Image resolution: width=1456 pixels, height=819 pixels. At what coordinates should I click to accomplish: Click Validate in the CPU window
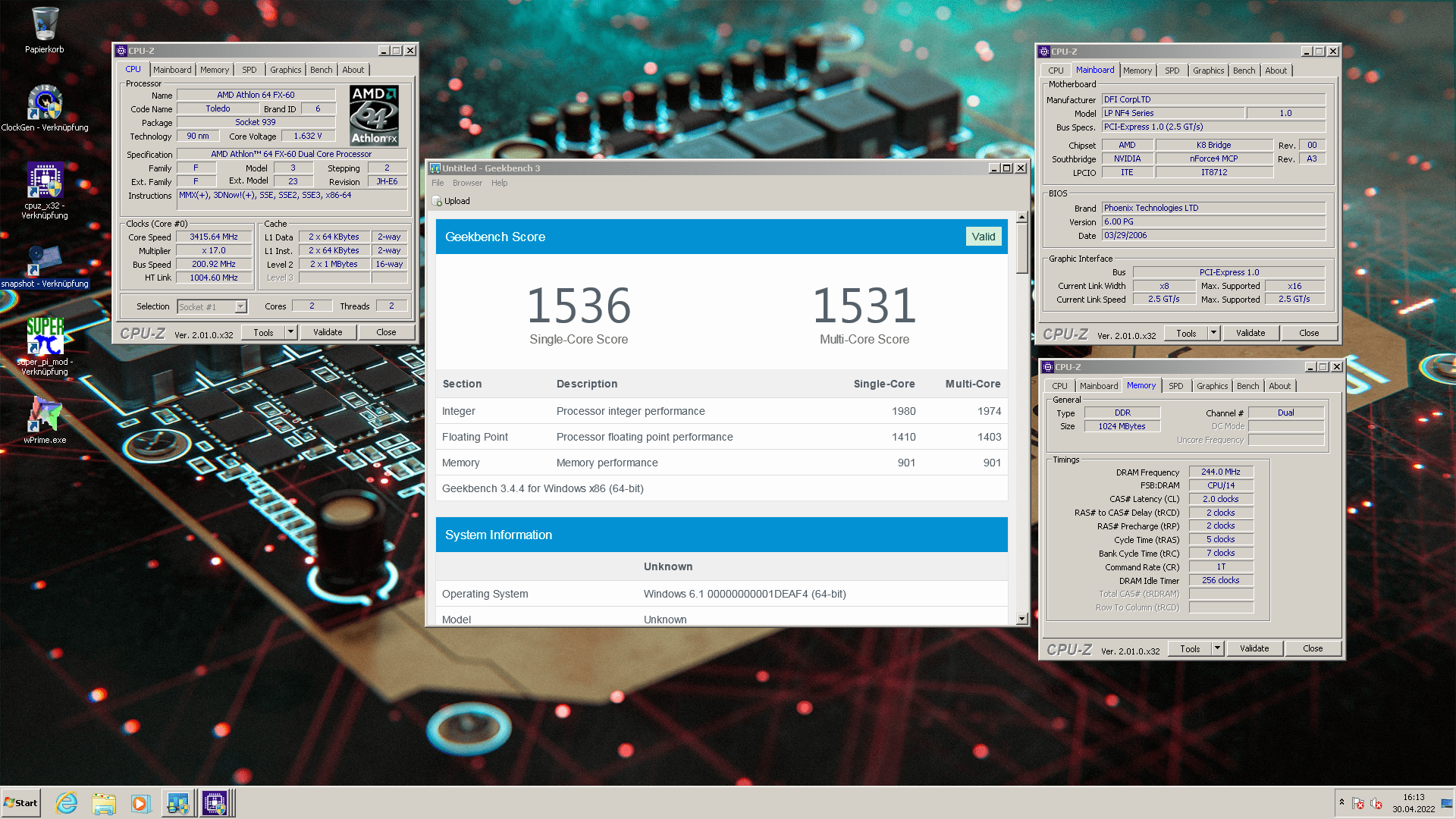[x=328, y=332]
